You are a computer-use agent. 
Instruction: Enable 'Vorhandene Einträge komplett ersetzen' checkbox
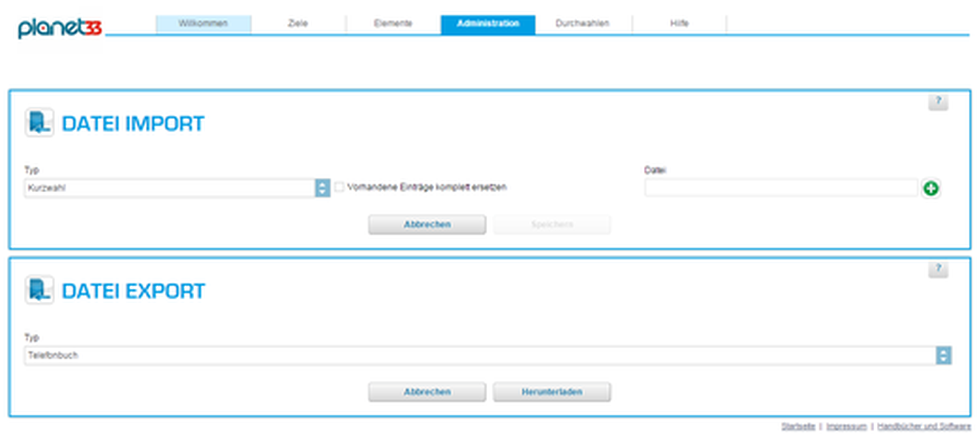[x=340, y=187]
